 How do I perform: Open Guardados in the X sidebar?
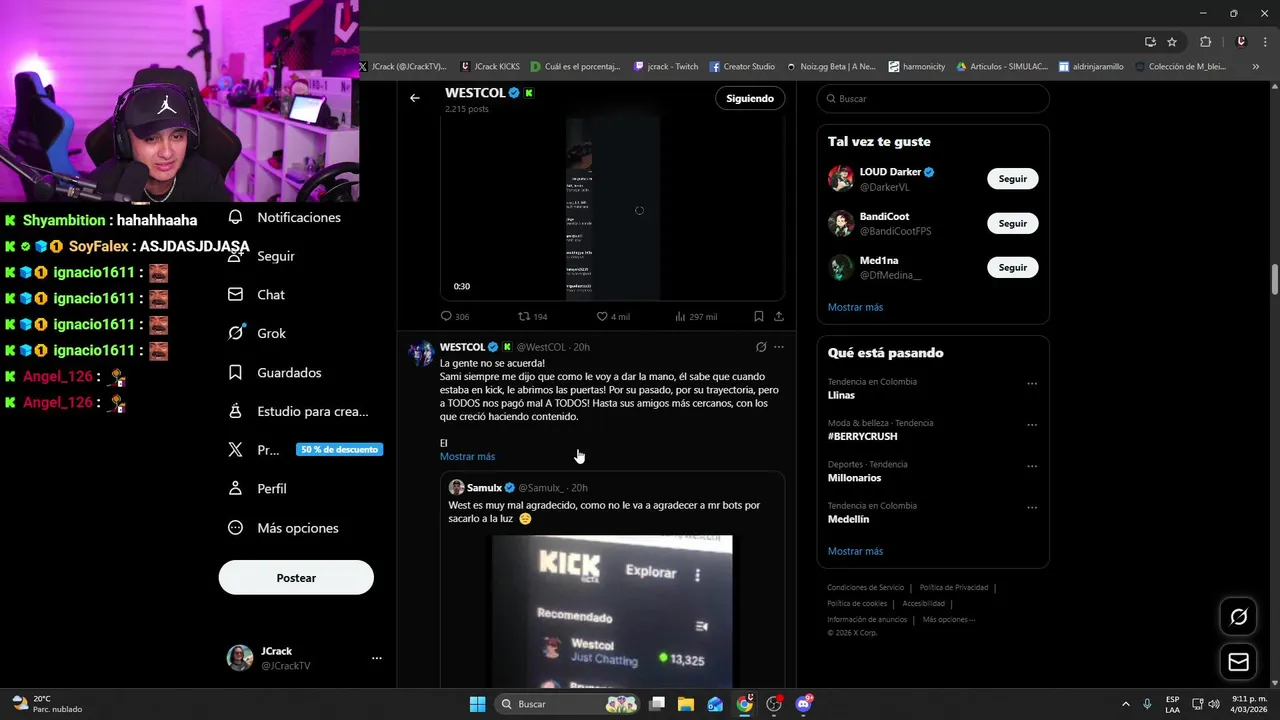(x=275, y=372)
